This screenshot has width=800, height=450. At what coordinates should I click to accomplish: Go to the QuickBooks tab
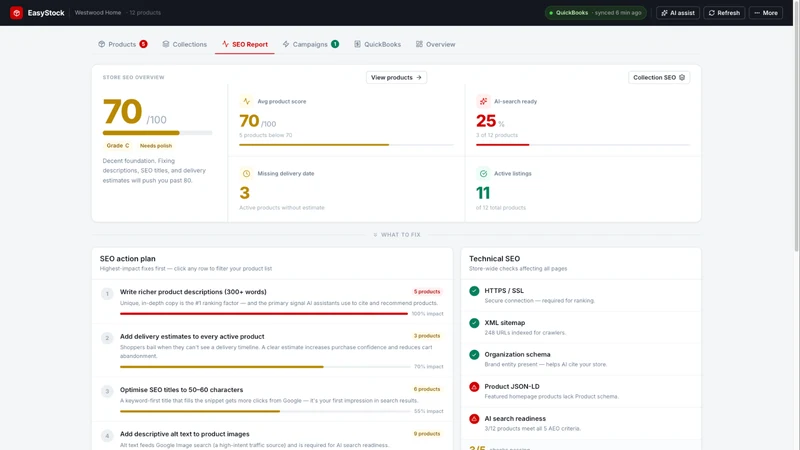point(378,44)
